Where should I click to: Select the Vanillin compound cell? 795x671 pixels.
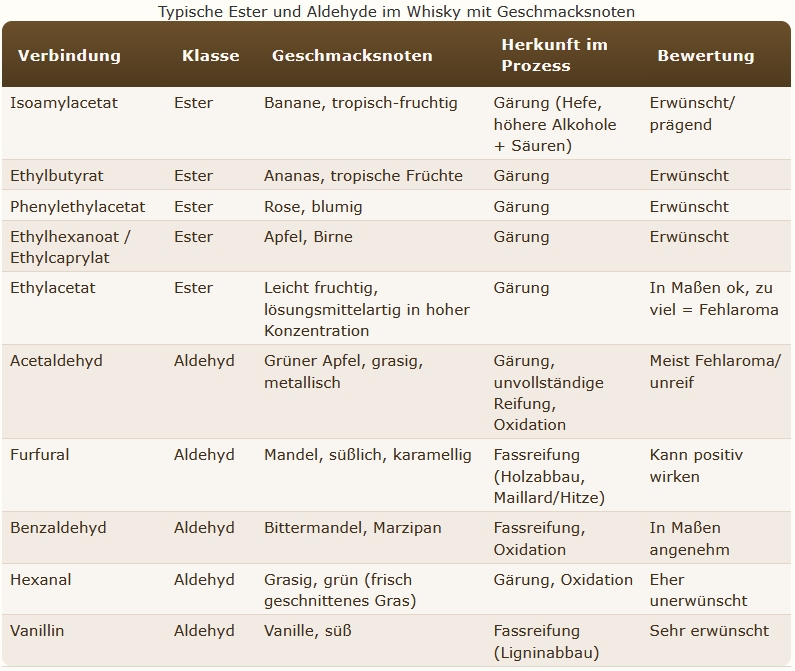[38, 631]
